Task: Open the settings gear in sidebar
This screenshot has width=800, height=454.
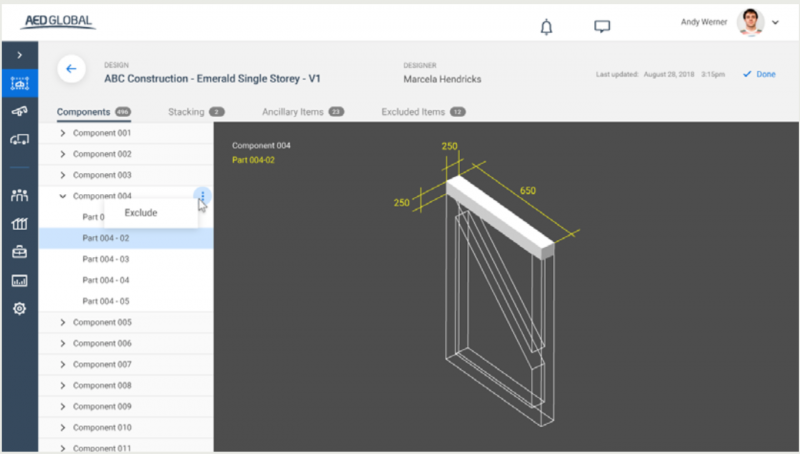Action: click(19, 309)
